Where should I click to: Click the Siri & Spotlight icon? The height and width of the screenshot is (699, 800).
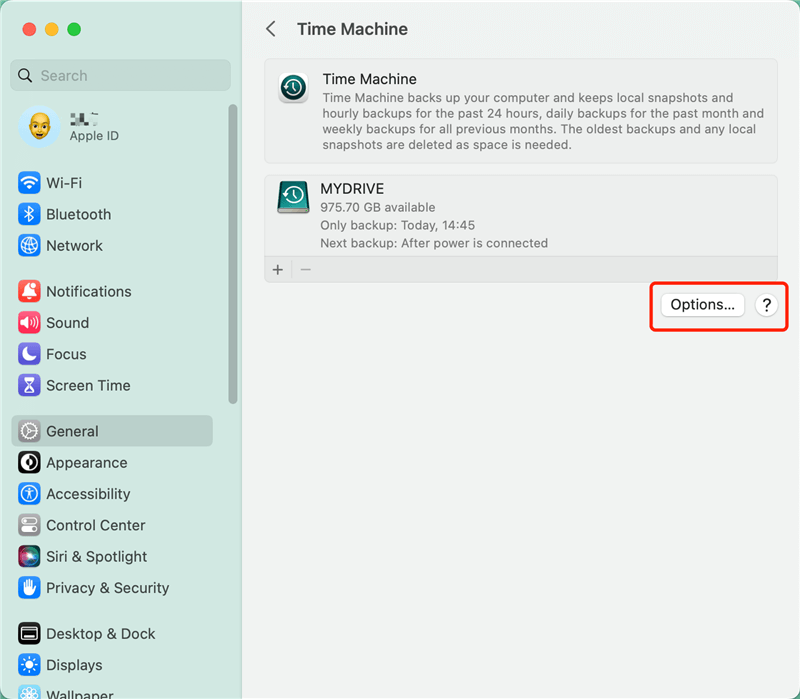coord(29,557)
